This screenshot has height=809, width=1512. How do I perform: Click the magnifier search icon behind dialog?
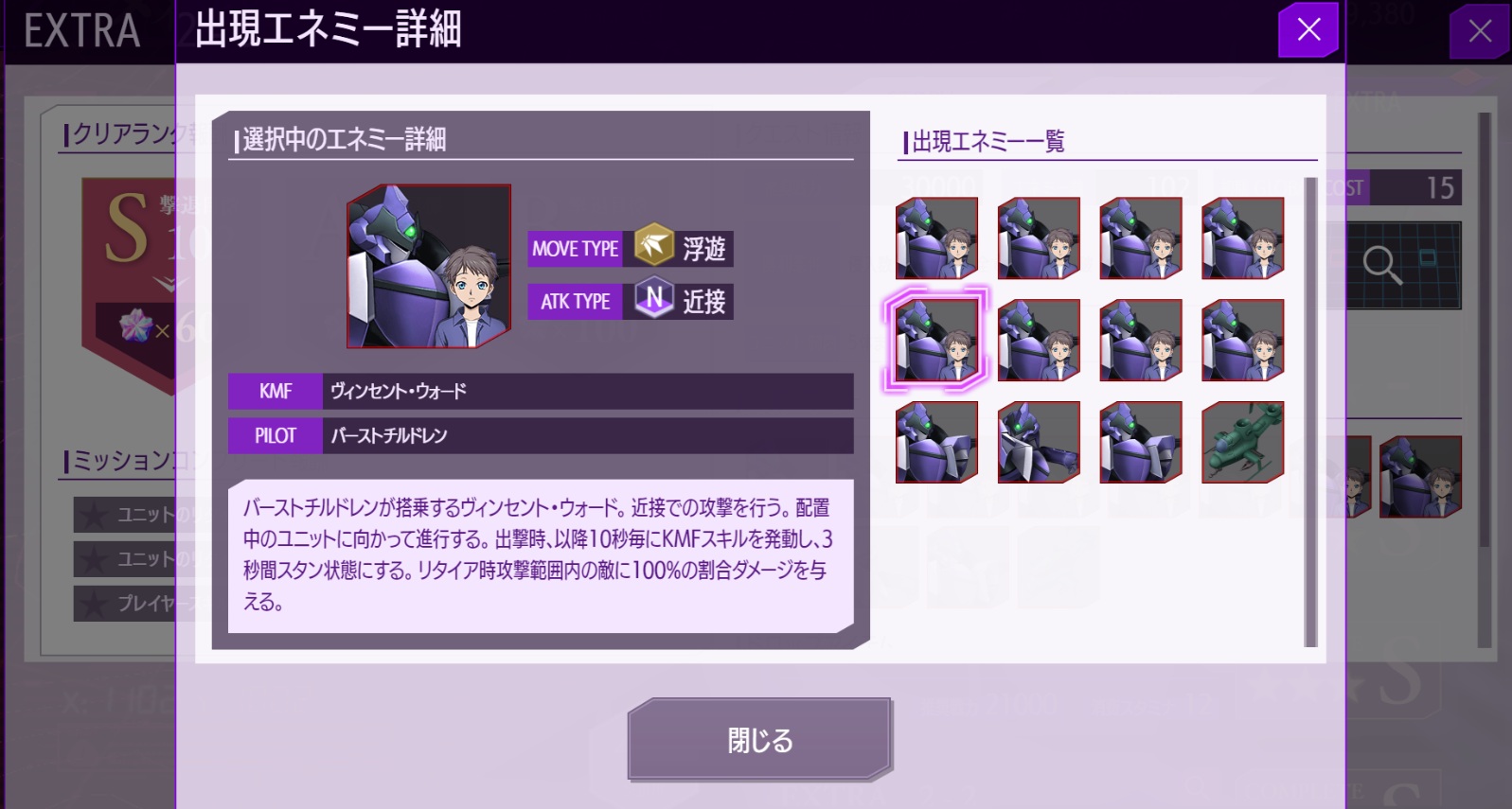coord(1381,264)
